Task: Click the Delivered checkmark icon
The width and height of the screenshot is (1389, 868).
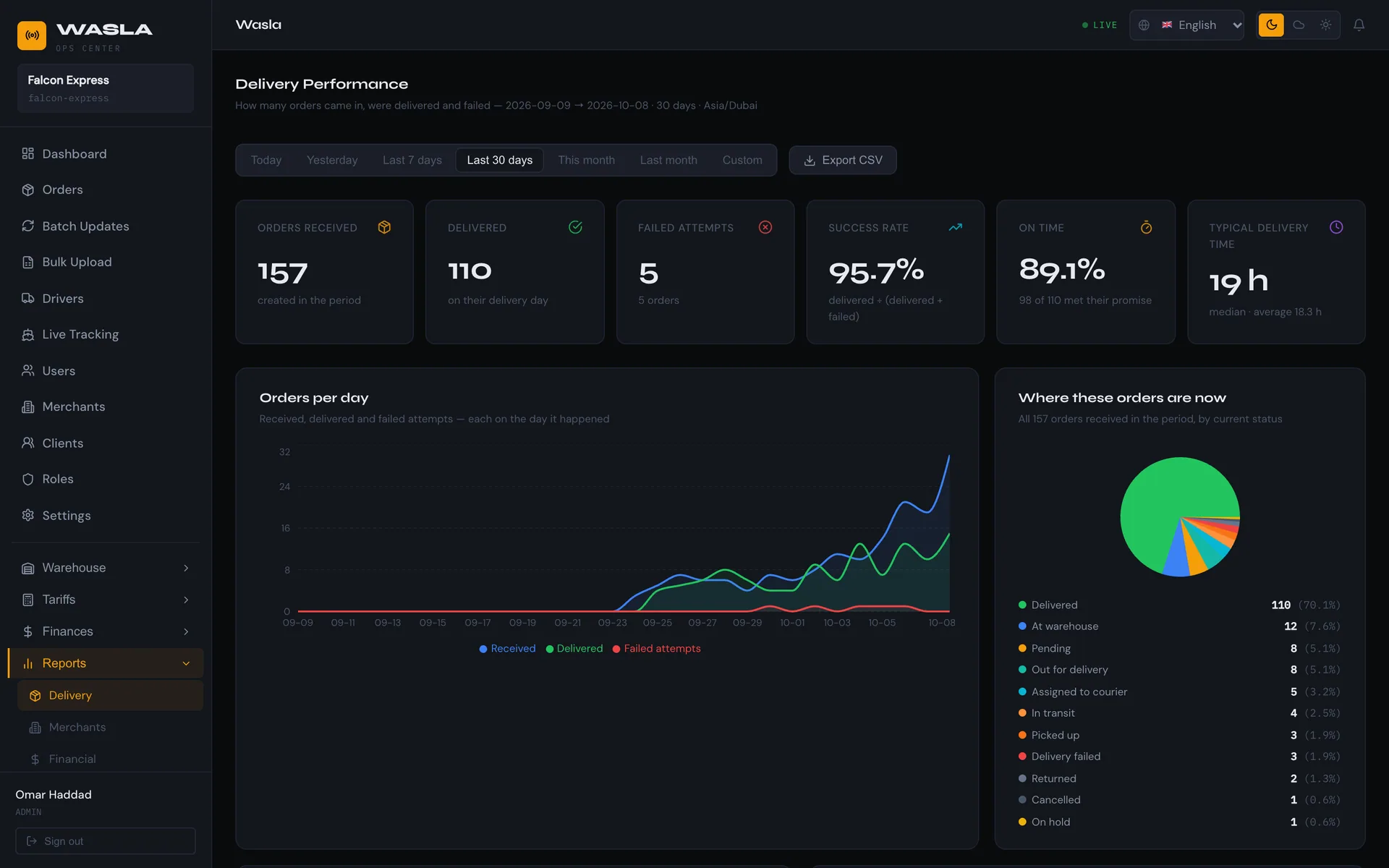Action: pyautogui.click(x=575, y=227)
